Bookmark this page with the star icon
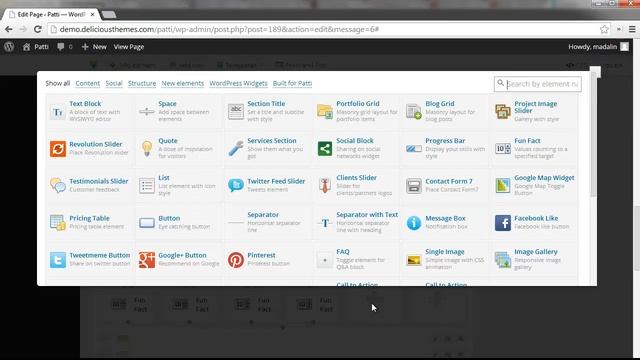The width and height of the screenshot is (640, 360). coord(604,29)
